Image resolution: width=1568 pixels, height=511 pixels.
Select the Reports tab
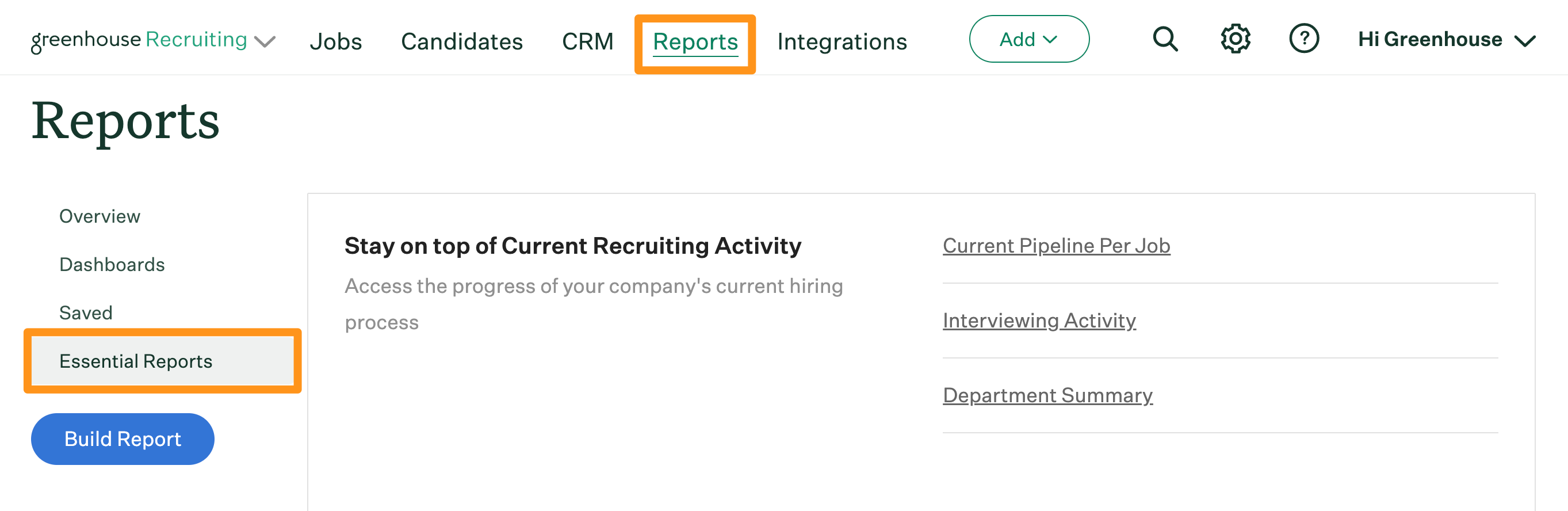(x=695, y=42)
